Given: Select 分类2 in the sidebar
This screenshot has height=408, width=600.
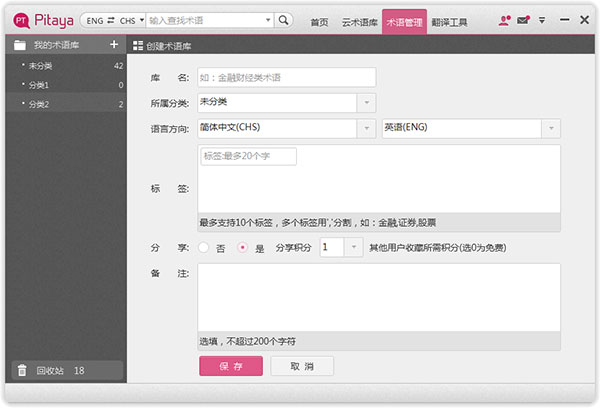Looking at the screenshot, I should (x=66, y=104).
